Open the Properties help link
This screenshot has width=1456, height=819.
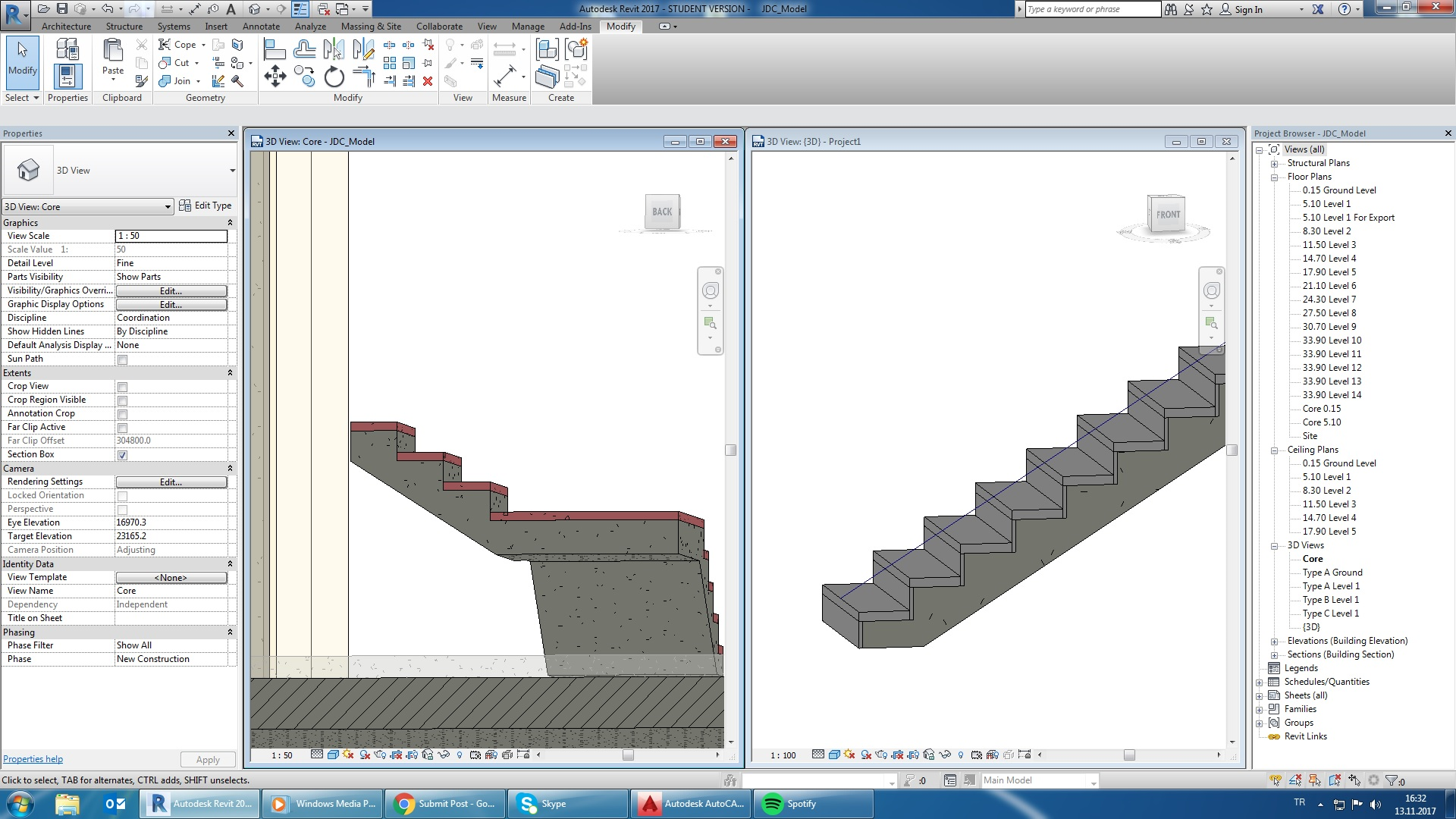(33, 759)
